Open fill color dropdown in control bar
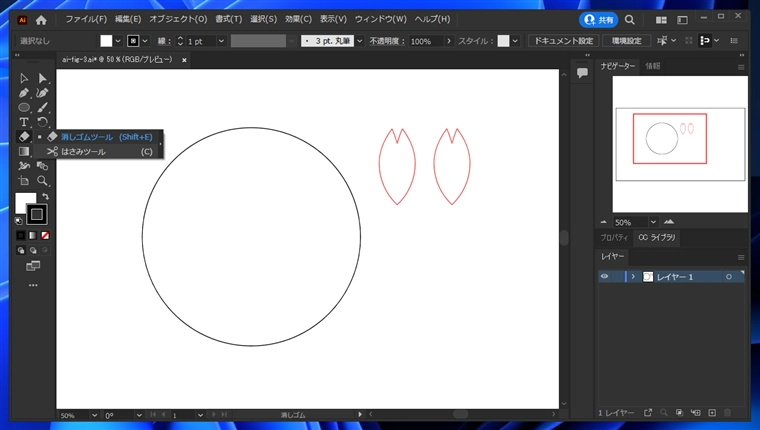Image resolution: width=760 pixels, height=430 pixels. (118, 41)
